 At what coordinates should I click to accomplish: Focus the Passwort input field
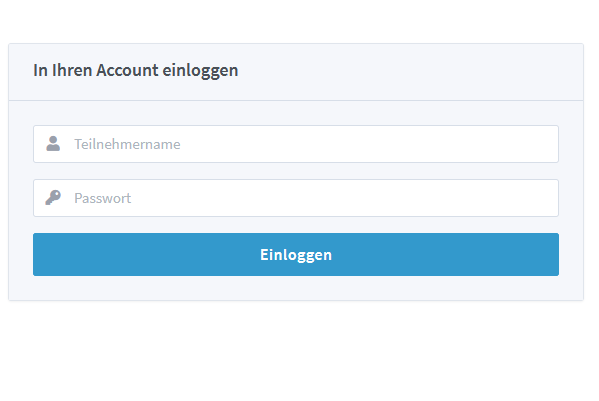click(296, 198)
